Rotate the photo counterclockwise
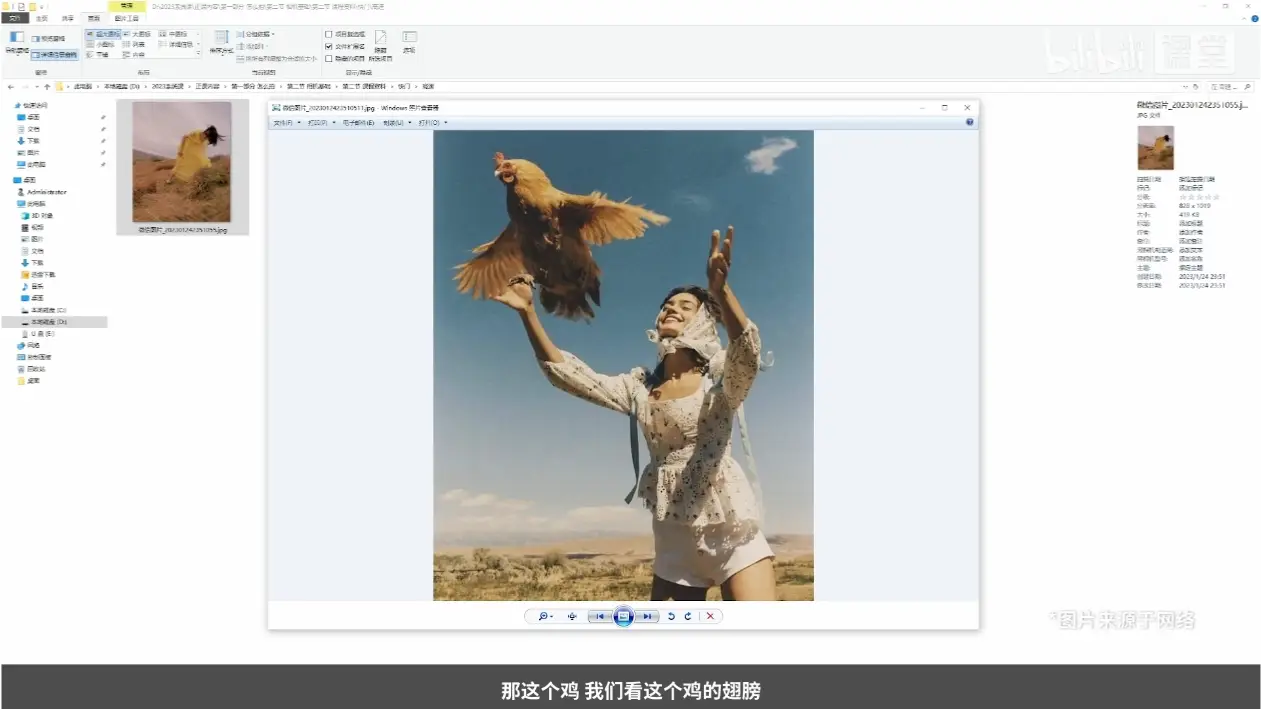 (x=671, y=617)
